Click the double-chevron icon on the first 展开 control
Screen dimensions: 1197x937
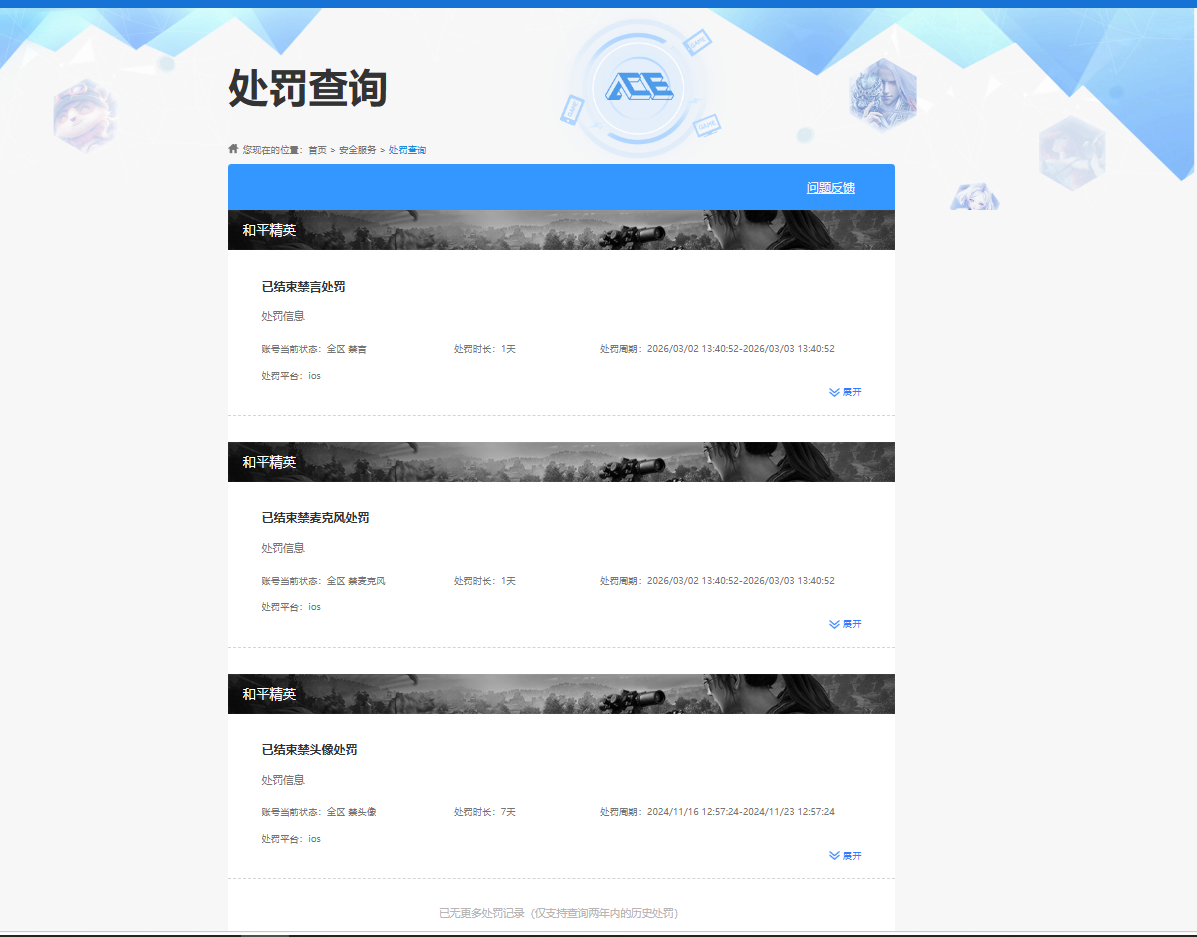point(832,391)
